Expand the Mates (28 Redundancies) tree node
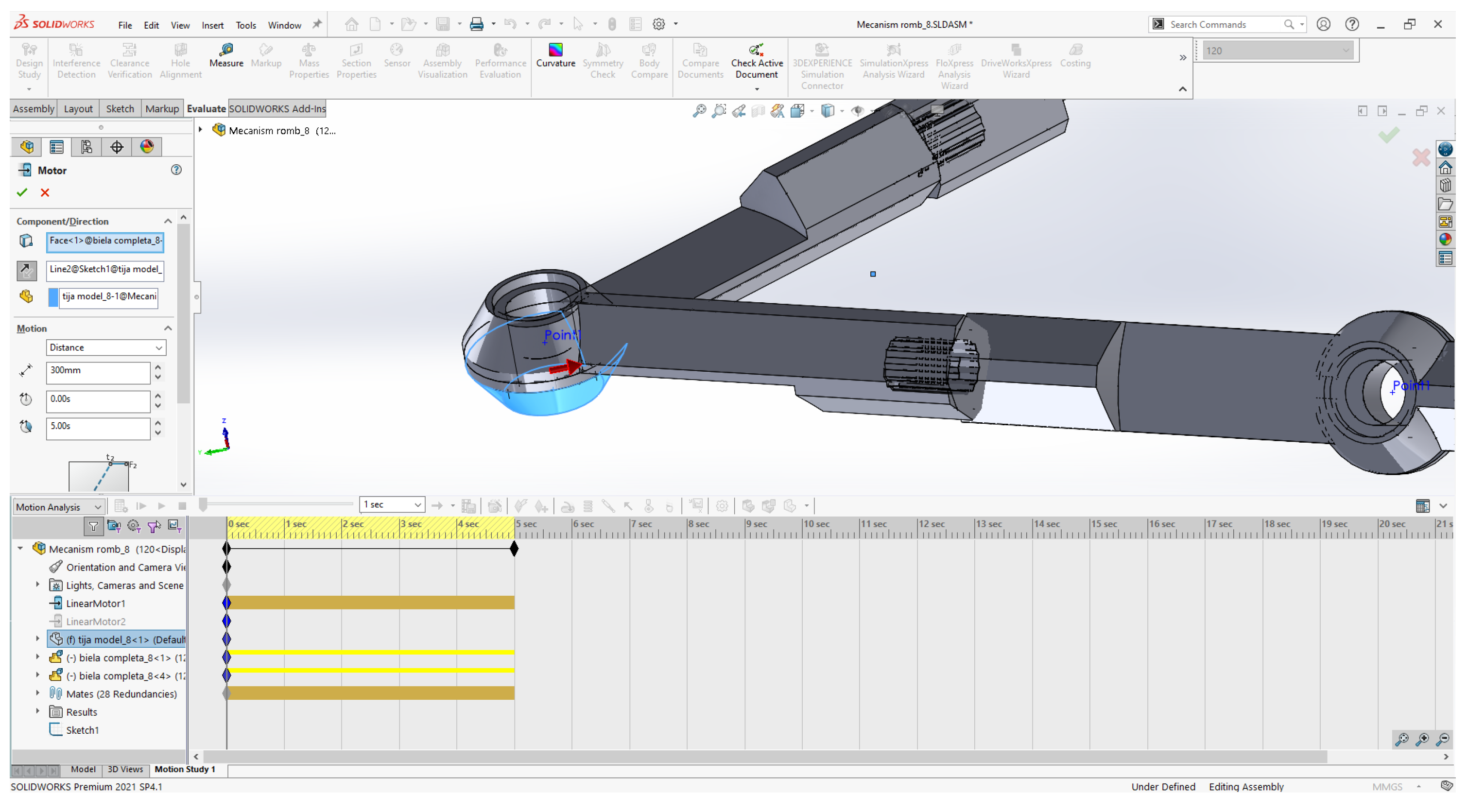The height and width of the screenshot is (812, 1467). (37, 693)
